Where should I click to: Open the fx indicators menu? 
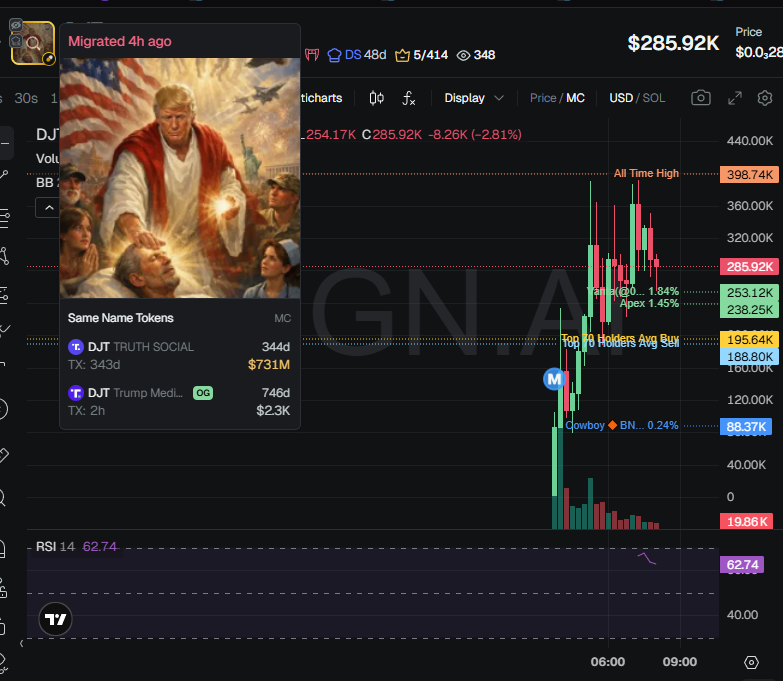pos(408,98)
